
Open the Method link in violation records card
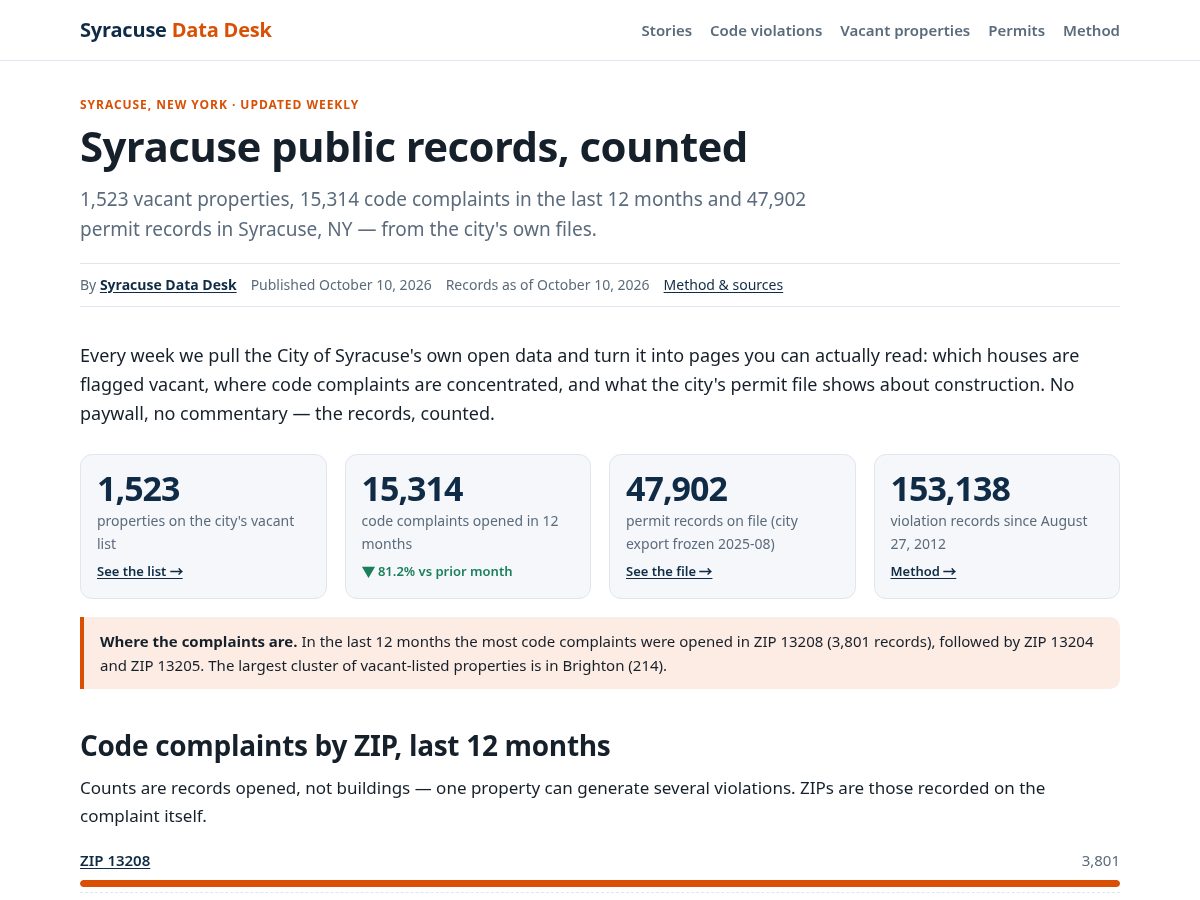coord(923,572)
